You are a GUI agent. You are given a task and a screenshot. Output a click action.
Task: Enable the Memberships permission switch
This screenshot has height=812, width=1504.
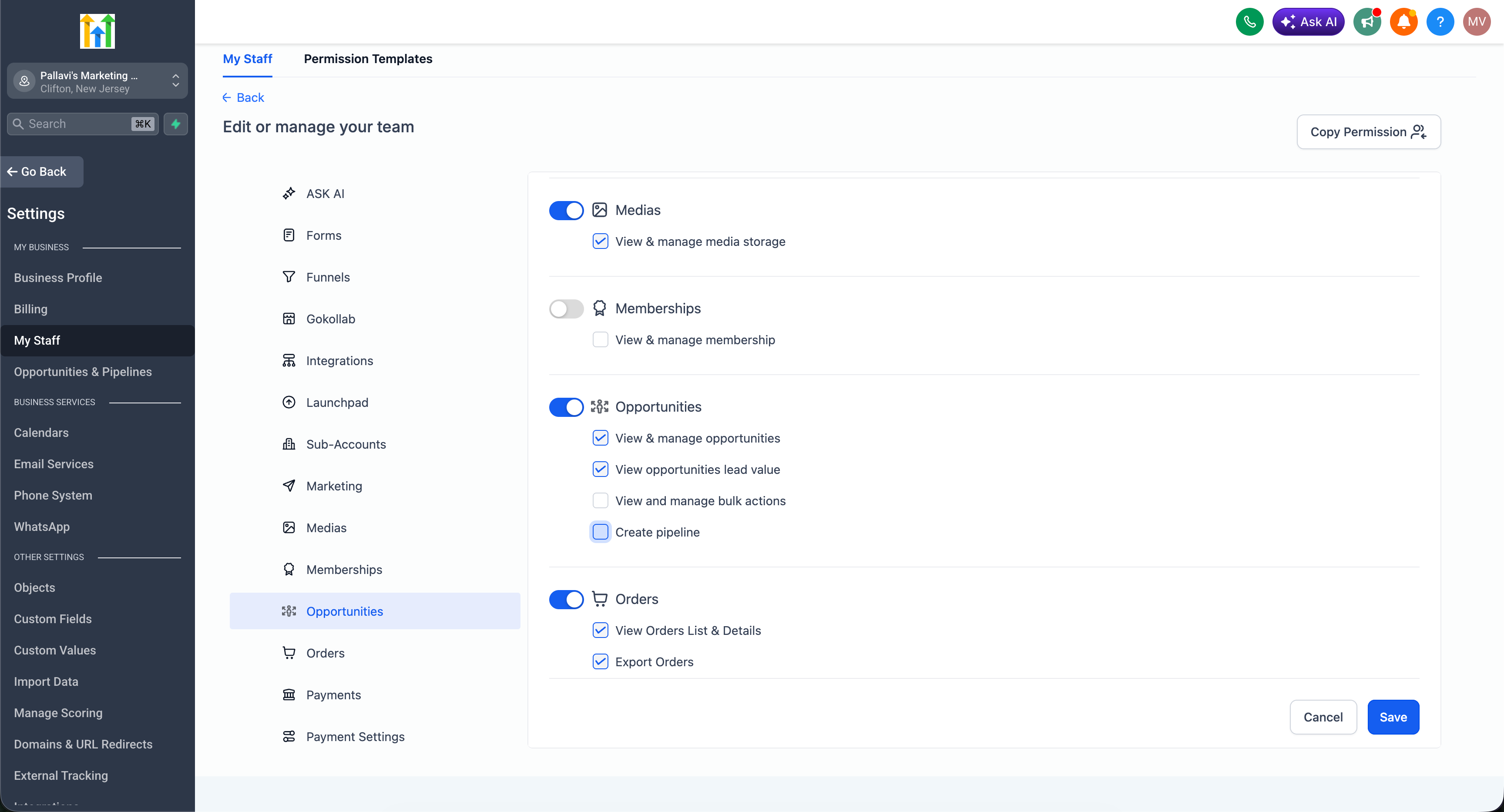566,309
